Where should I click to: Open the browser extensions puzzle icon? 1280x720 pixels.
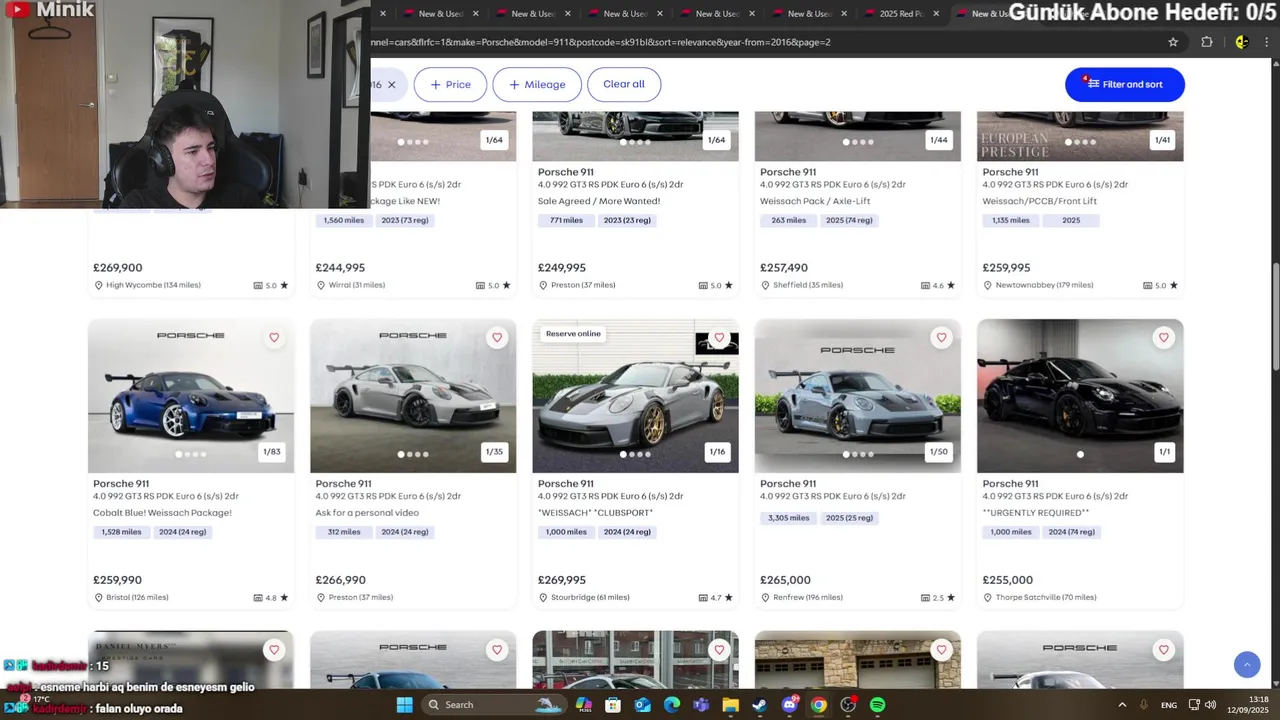(x=1207, y=42)
